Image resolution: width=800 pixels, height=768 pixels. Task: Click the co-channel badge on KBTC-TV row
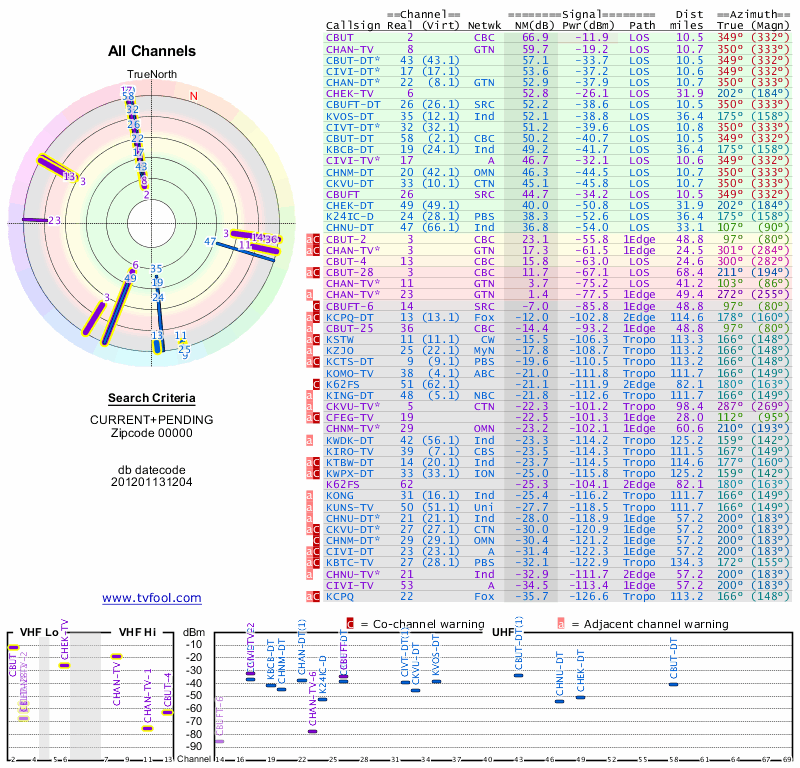pos(316,563)
